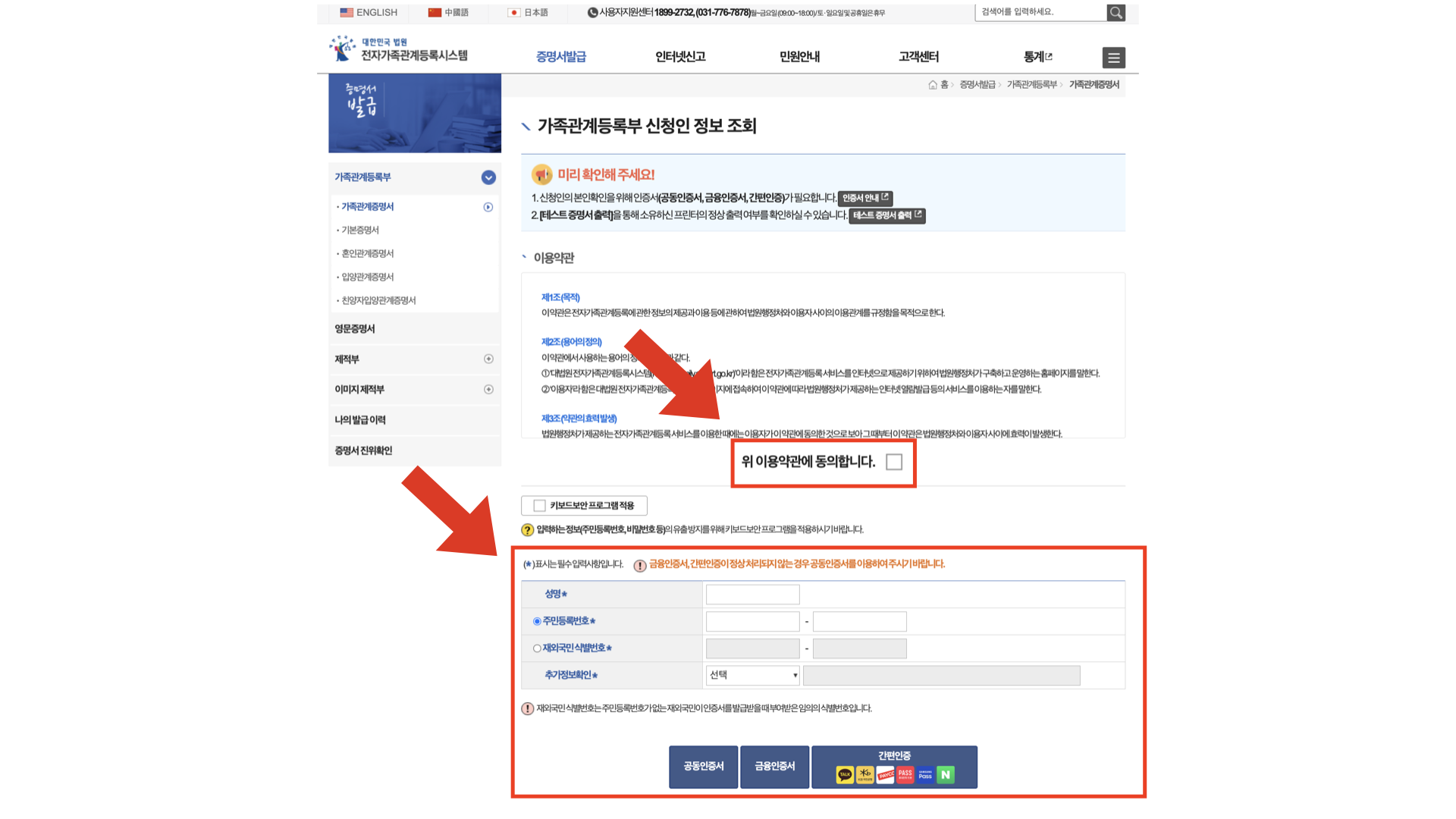The image size is (1456, 819).
Task: Click the Samsung Pass authentication icon
Action: coord(925,774)
